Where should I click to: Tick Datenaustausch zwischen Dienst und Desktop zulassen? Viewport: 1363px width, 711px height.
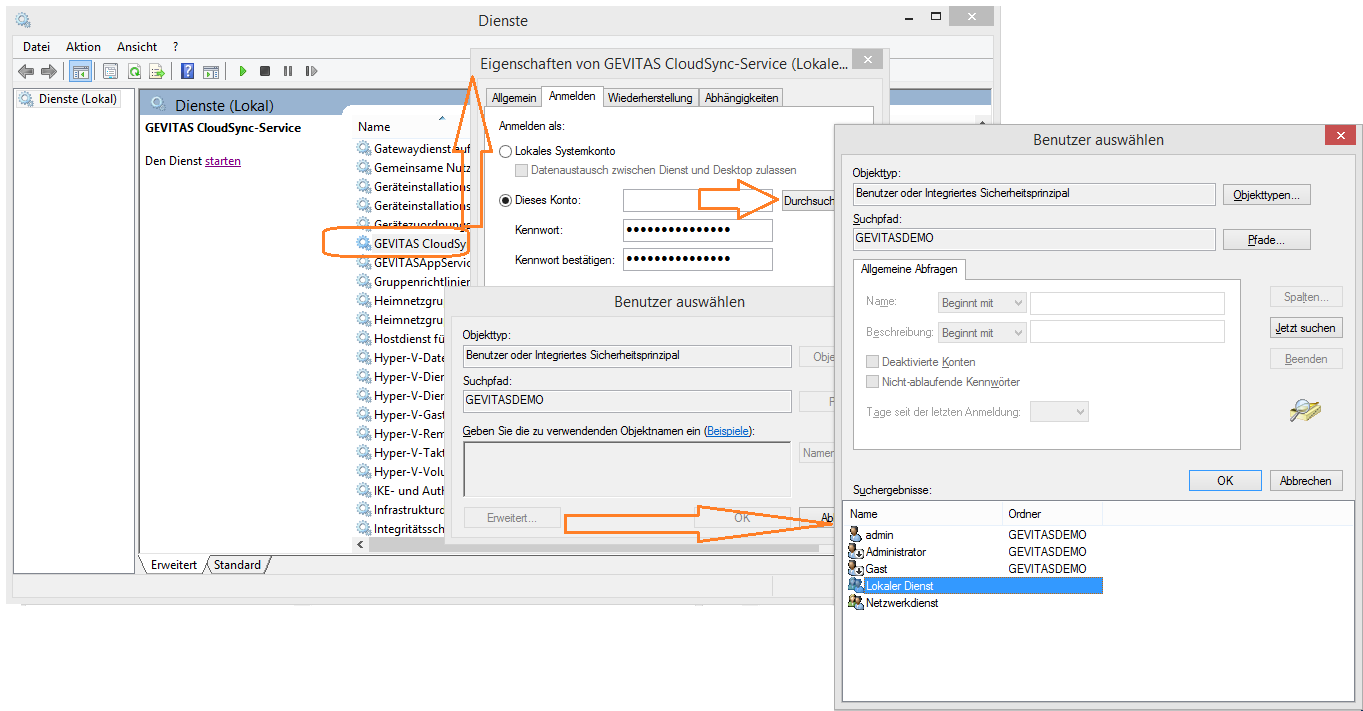(x=521, y=170)
